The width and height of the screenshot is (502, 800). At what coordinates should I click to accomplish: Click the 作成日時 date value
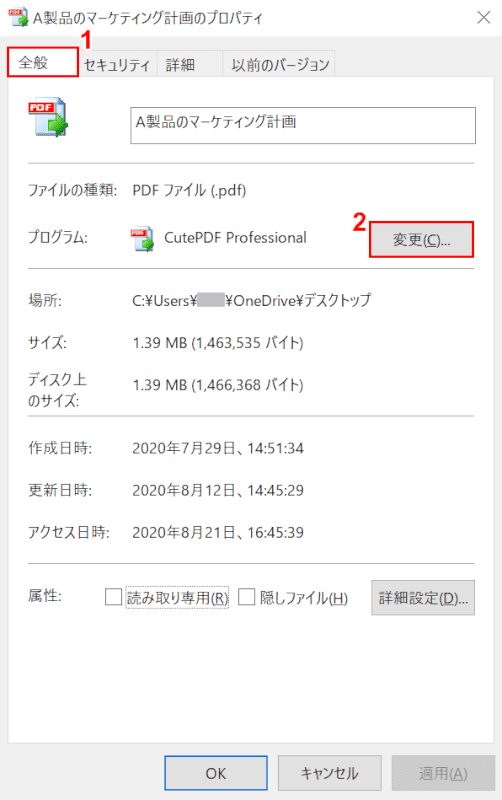[x=218, y=448]
